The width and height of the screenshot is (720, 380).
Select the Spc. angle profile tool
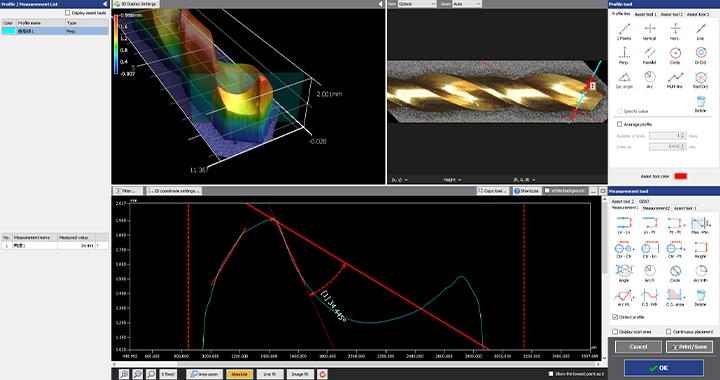click(x=624, y=79)
